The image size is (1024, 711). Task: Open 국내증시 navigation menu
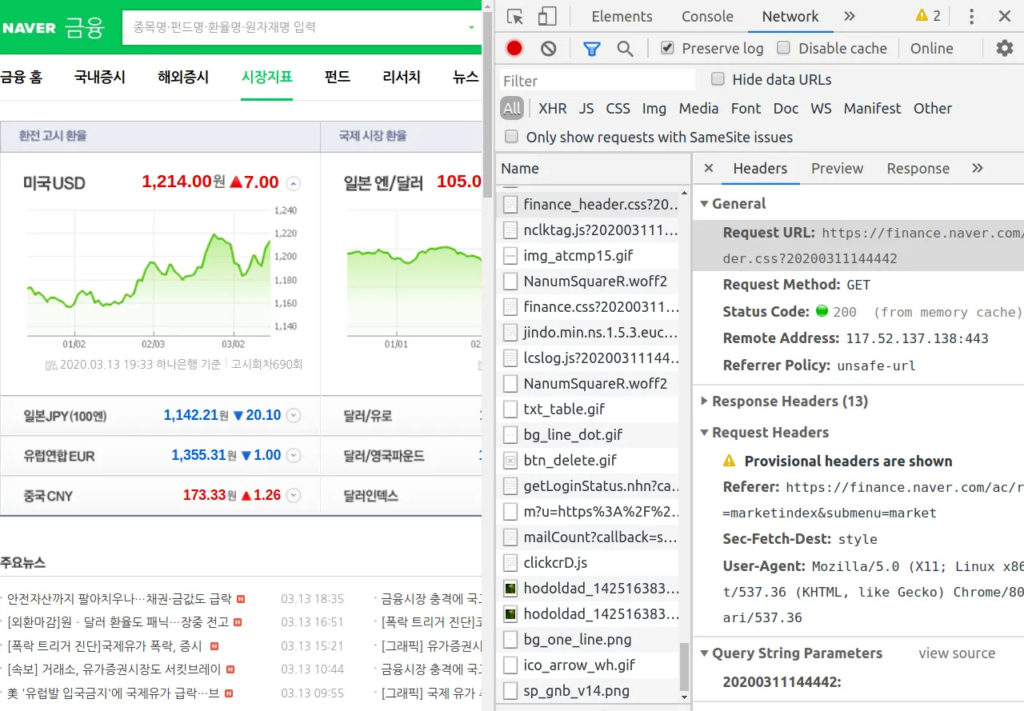(x=100, y=77)
